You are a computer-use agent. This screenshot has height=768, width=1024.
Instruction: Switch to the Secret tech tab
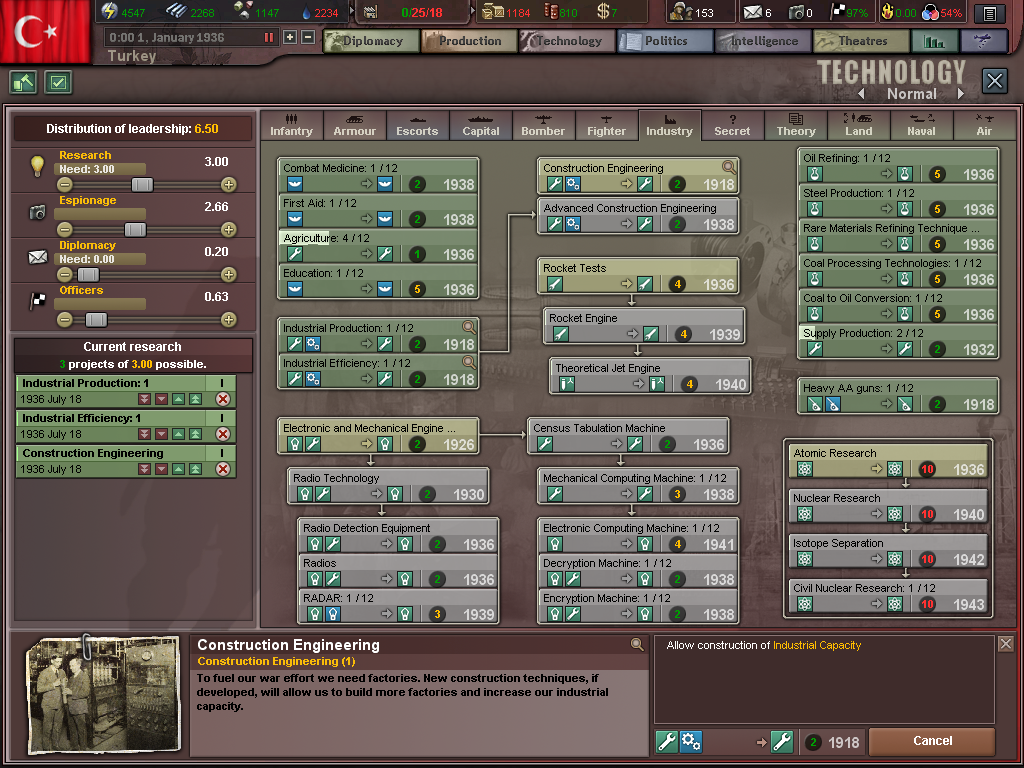tap(732, 125)
